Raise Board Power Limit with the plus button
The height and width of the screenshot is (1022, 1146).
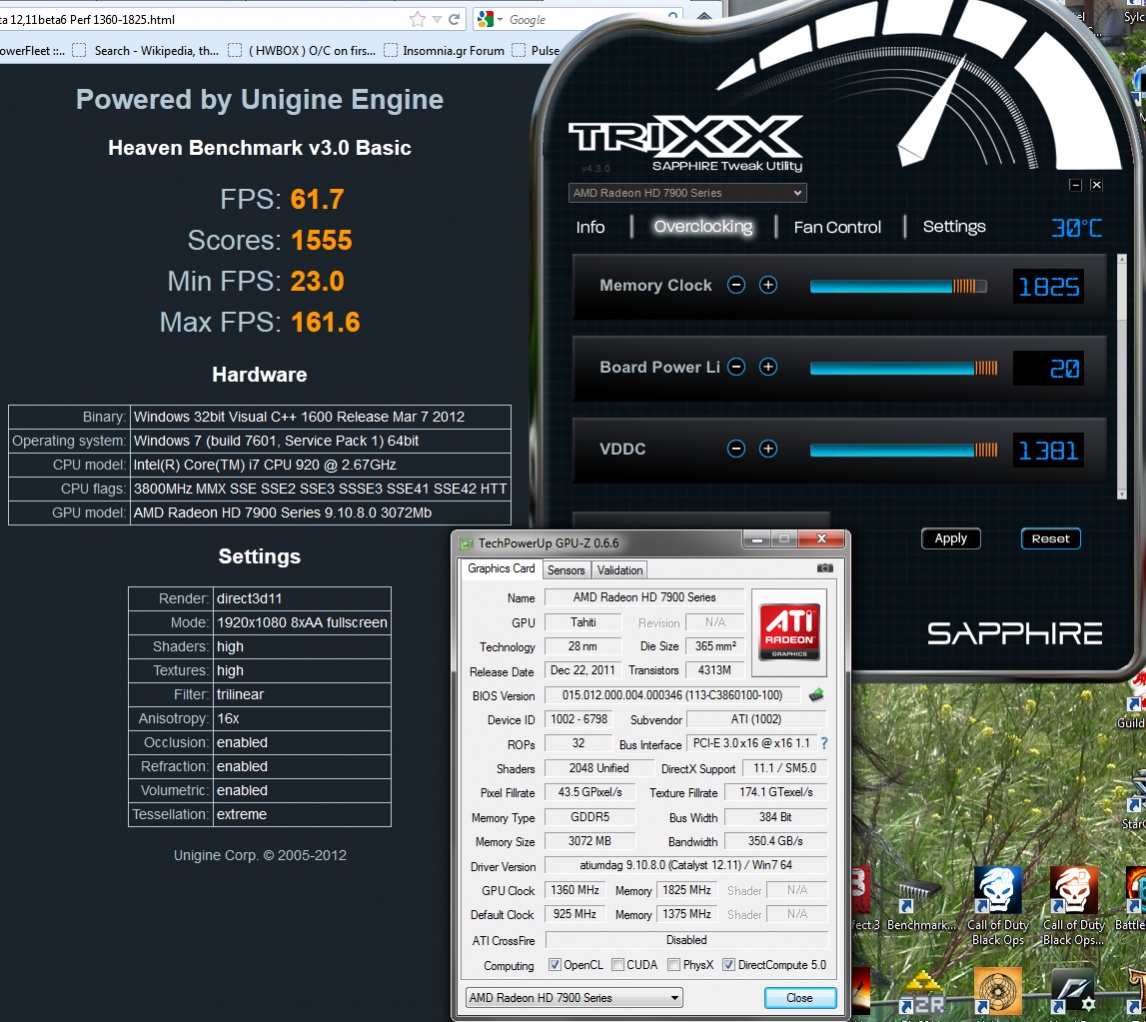[768, 367]
